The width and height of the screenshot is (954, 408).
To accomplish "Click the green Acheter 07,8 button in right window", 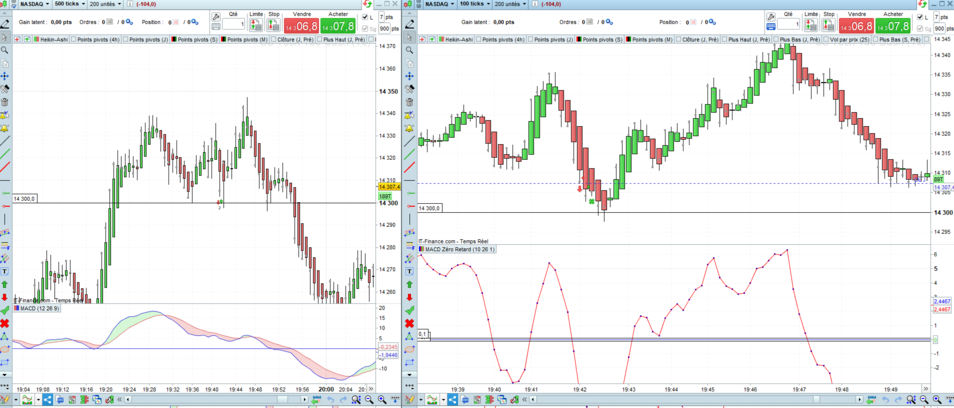I will point(893,26).
